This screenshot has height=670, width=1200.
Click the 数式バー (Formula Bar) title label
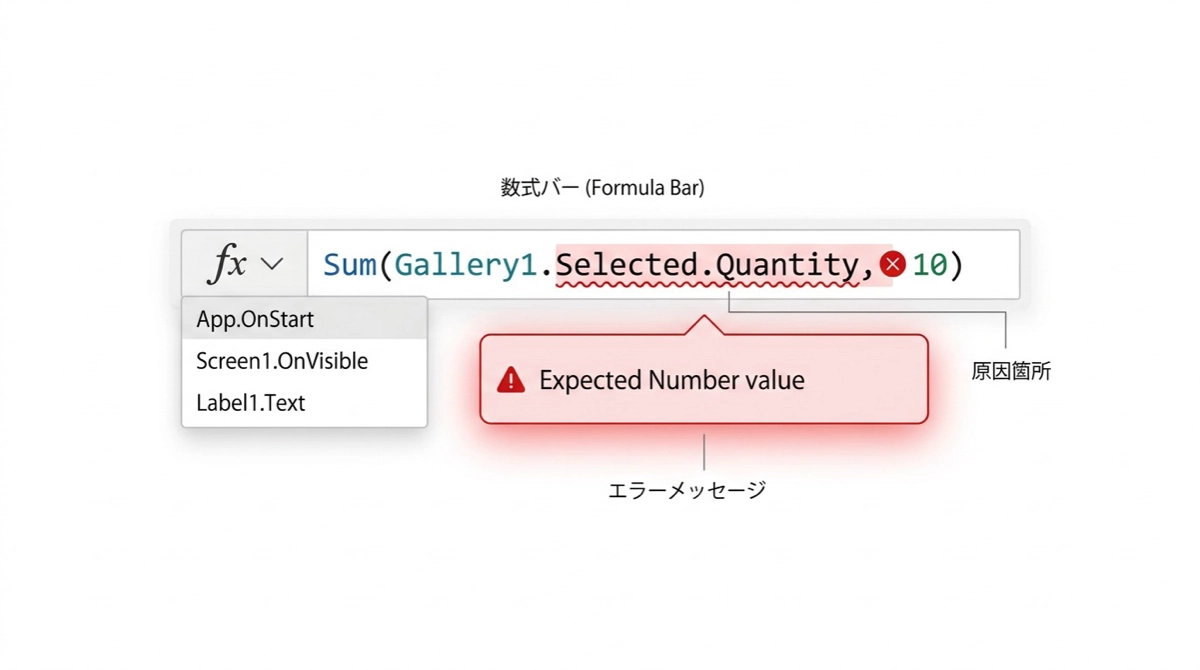coord(602,188)
